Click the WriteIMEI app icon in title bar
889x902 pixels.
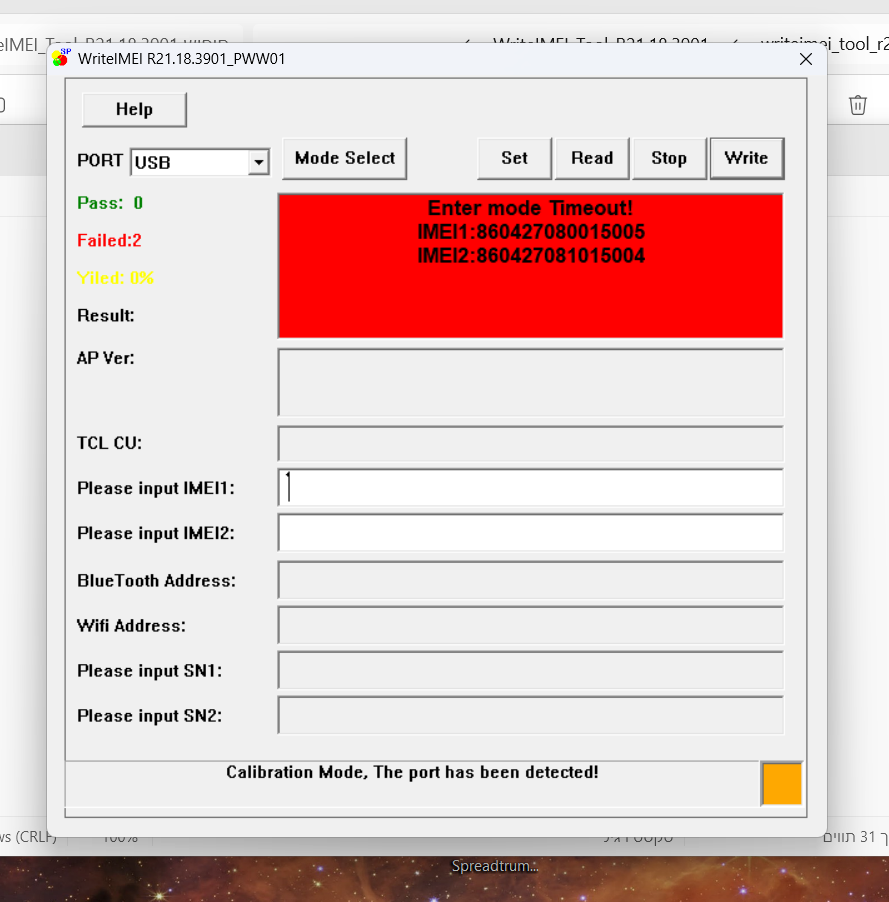(x=62, y=58)
